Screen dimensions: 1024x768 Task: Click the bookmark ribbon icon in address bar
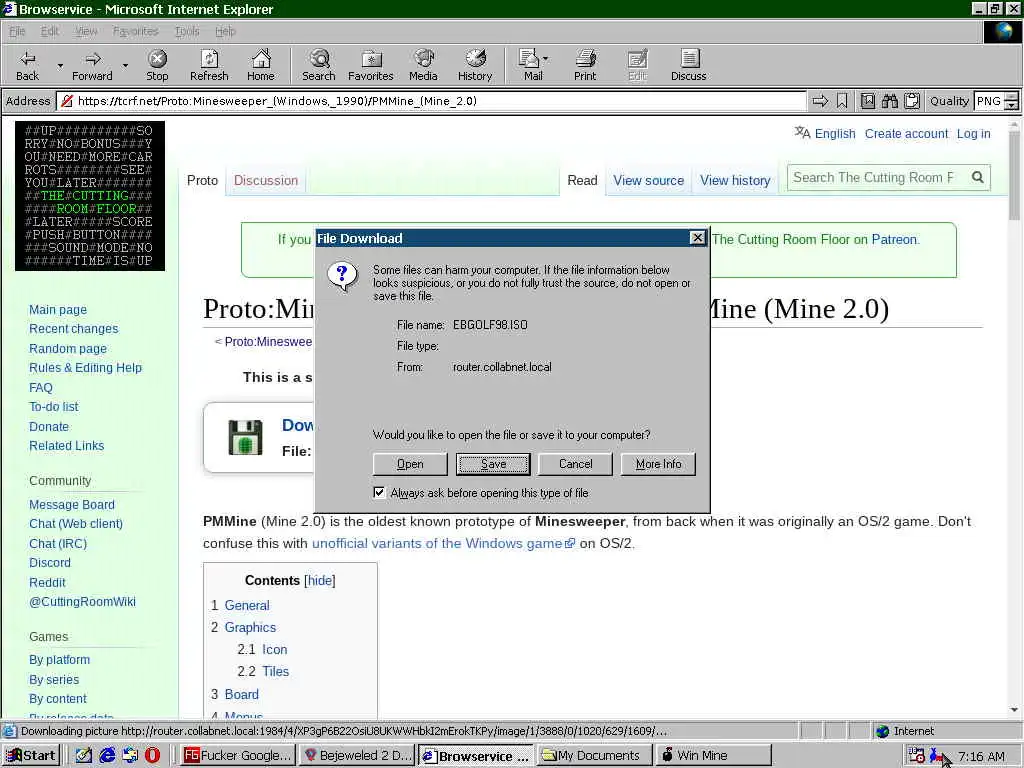[842, 101]
